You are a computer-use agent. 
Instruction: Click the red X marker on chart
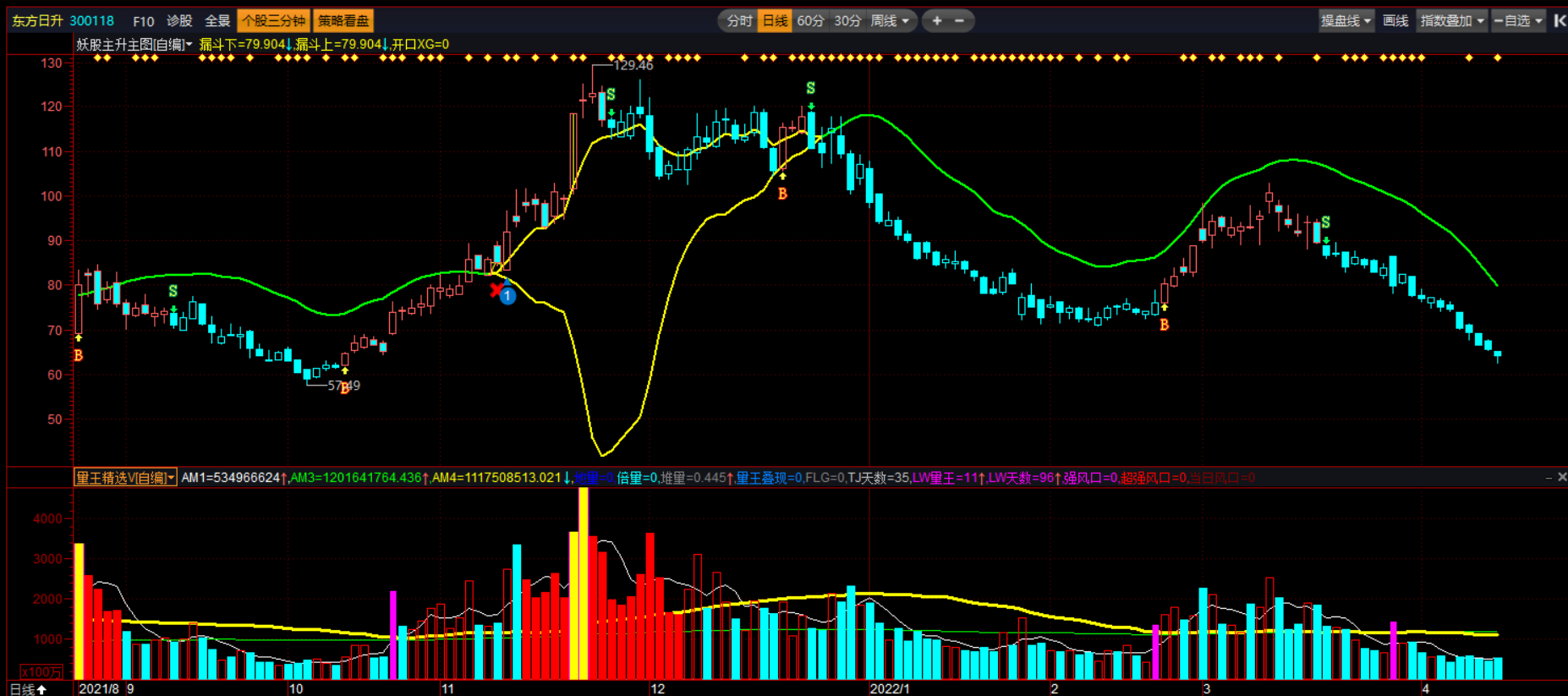[496, 290]
